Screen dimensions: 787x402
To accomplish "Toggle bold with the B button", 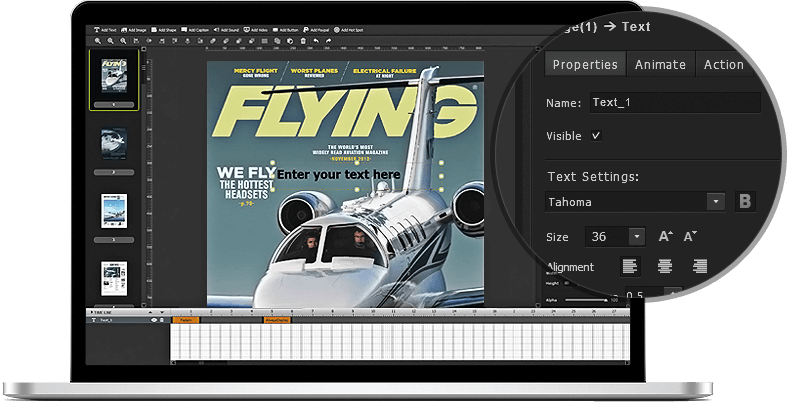I will click(x=745, y=202).
